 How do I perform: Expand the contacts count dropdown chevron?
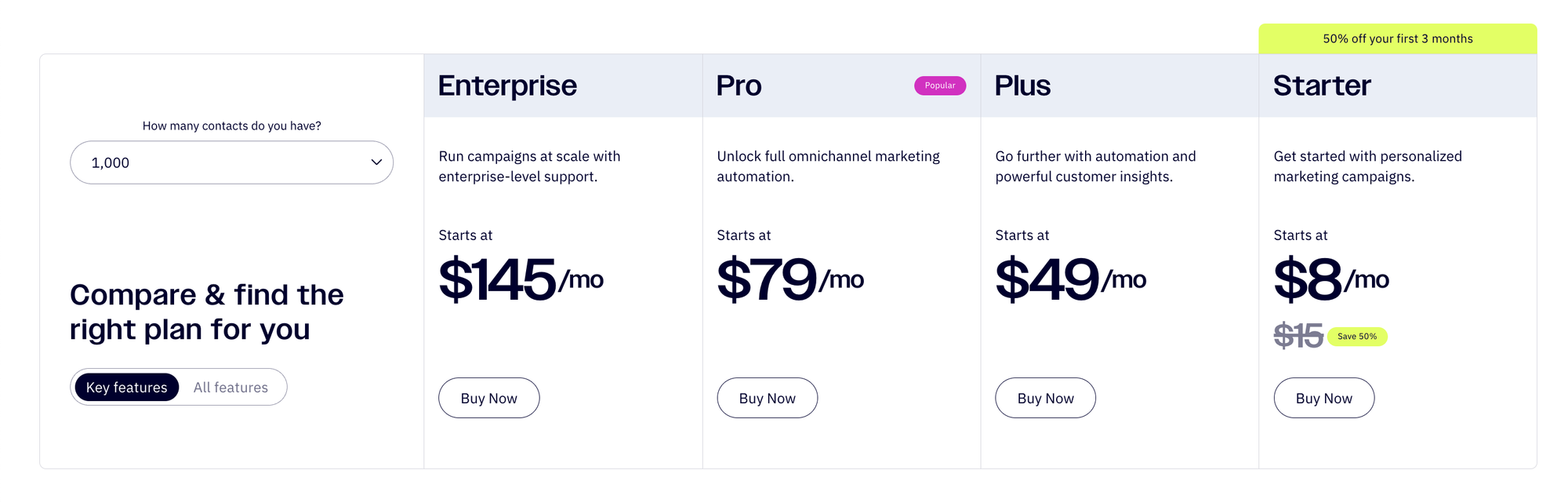click(377, 162)
